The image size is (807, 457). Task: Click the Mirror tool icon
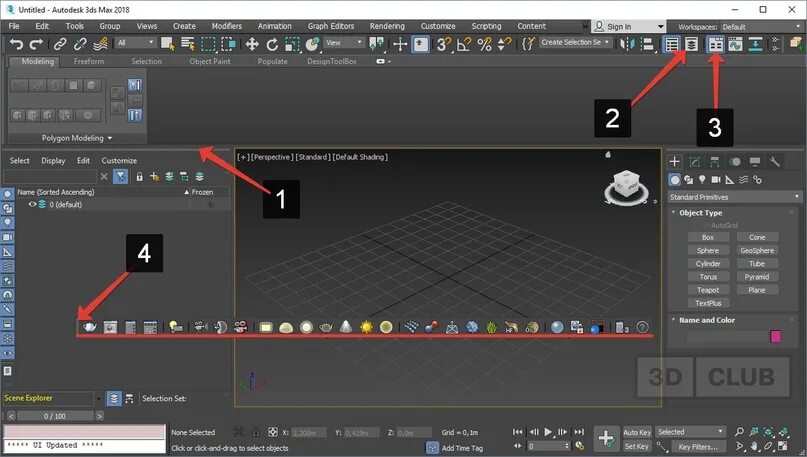click(627, 44)
